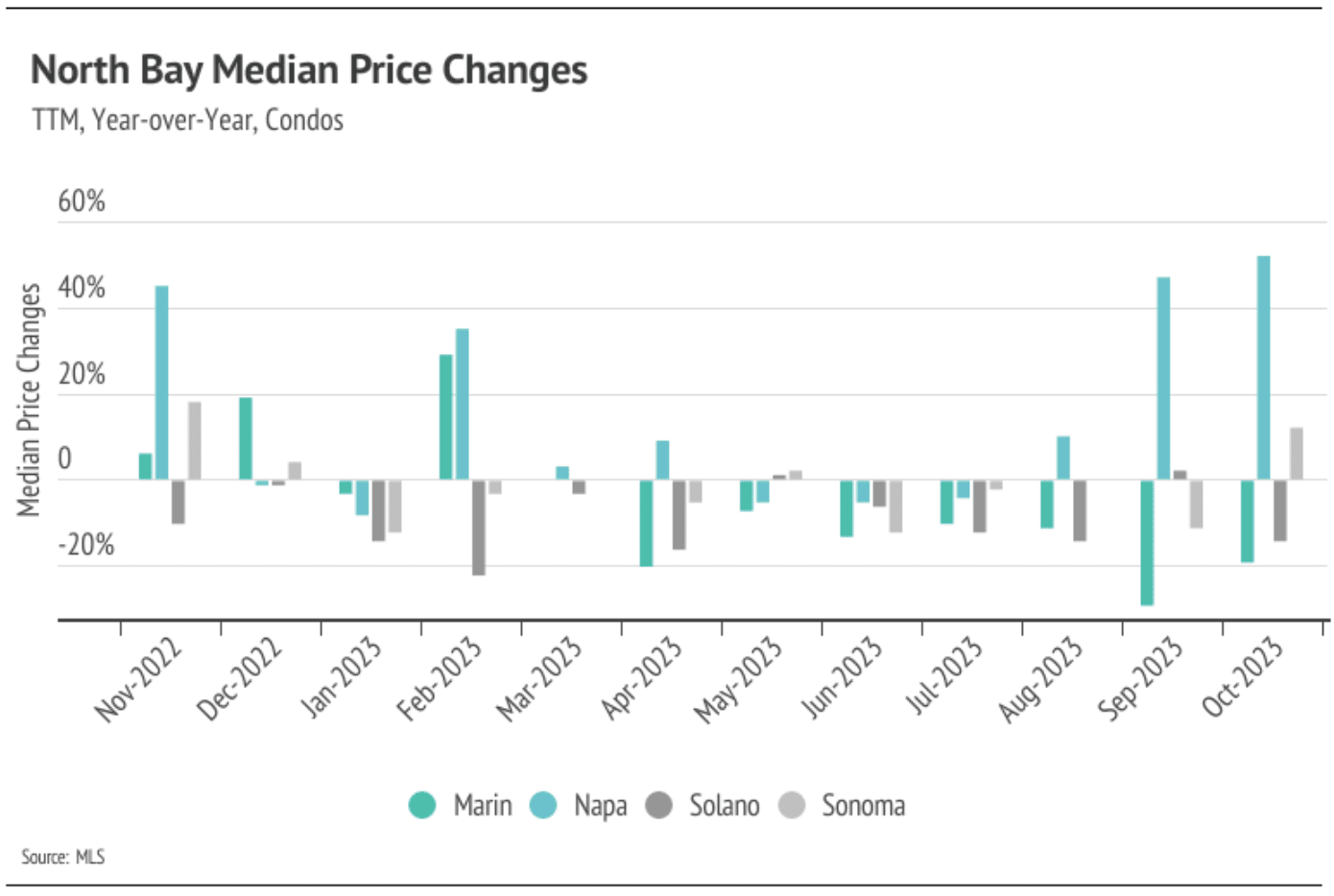Click the chart title North Bay Median Price Changes
Screen dimensions: 1334x896
pyautogui.click(x=309, y=70)
